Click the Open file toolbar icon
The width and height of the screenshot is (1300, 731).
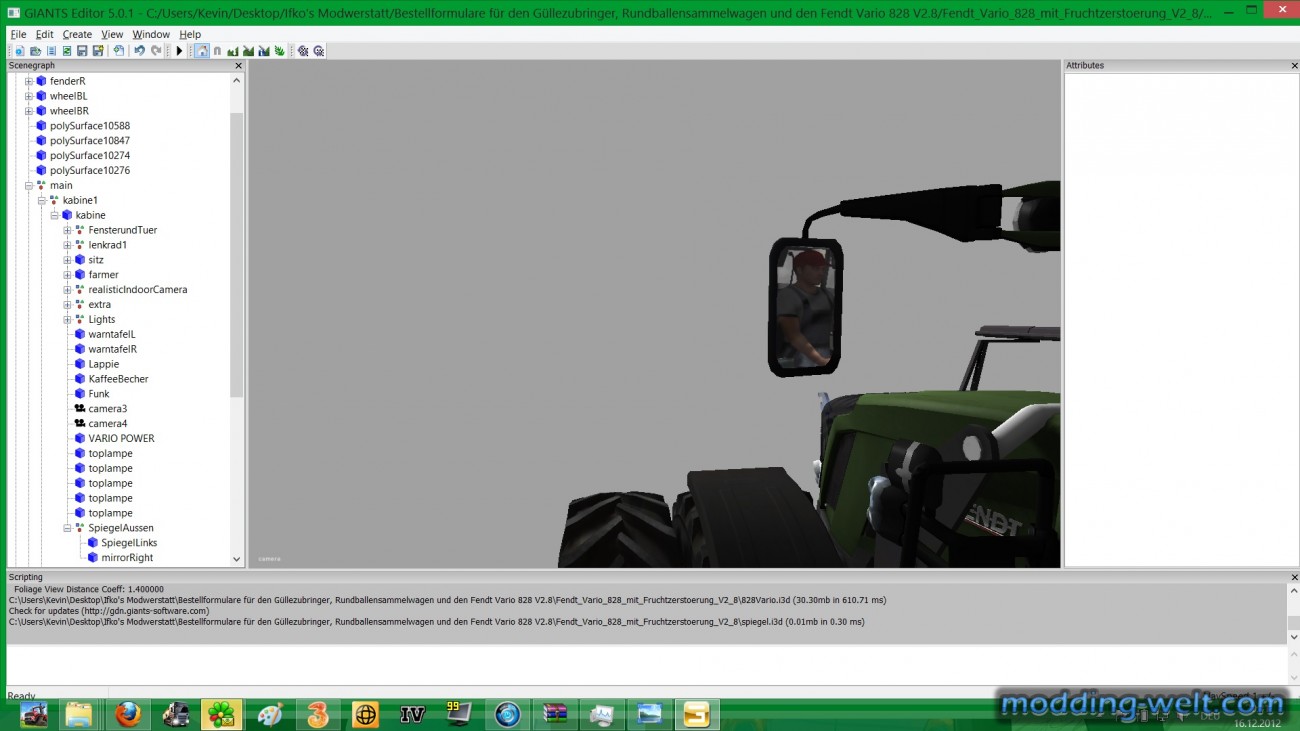point(35,51)
